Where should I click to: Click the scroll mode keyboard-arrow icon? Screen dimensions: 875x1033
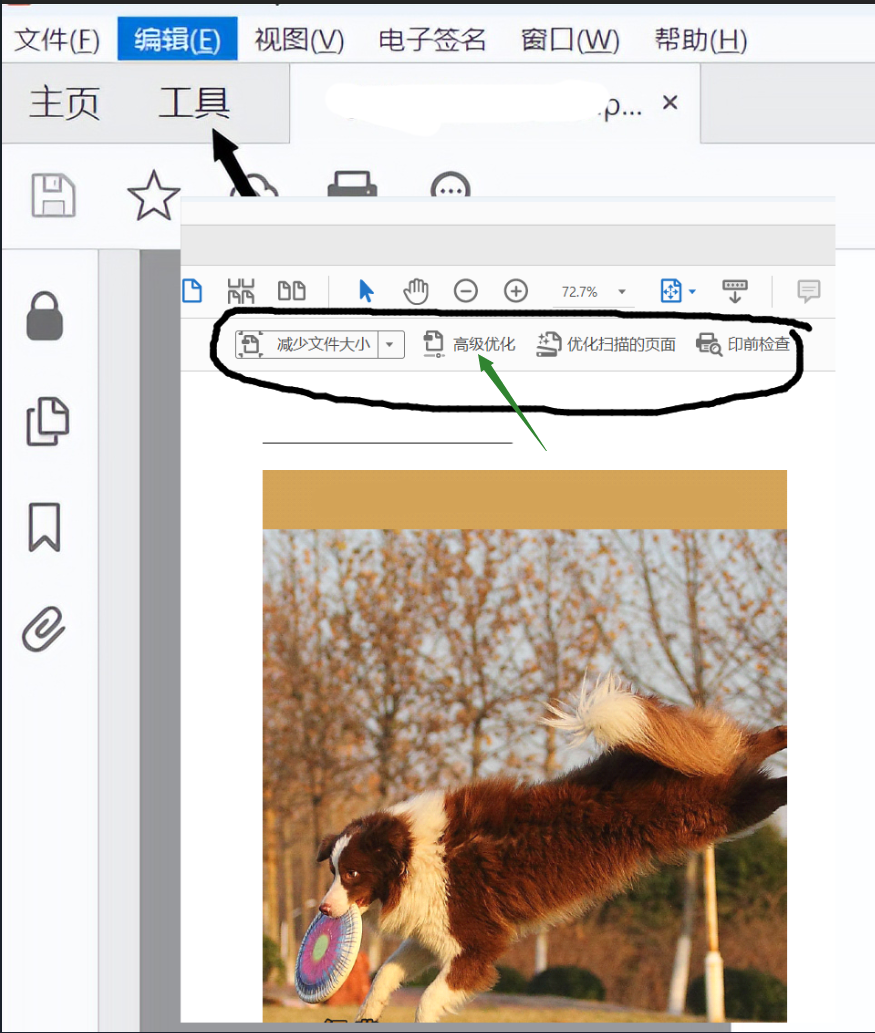[x=735, y=291]
